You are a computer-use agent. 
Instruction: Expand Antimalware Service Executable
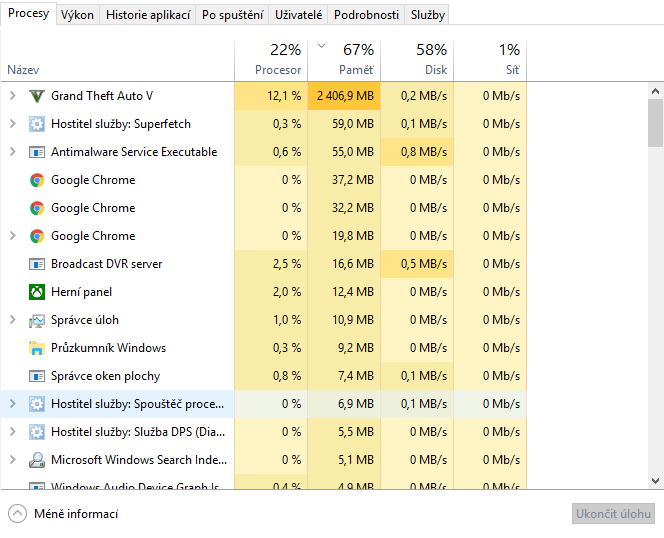tap(13, 152)
